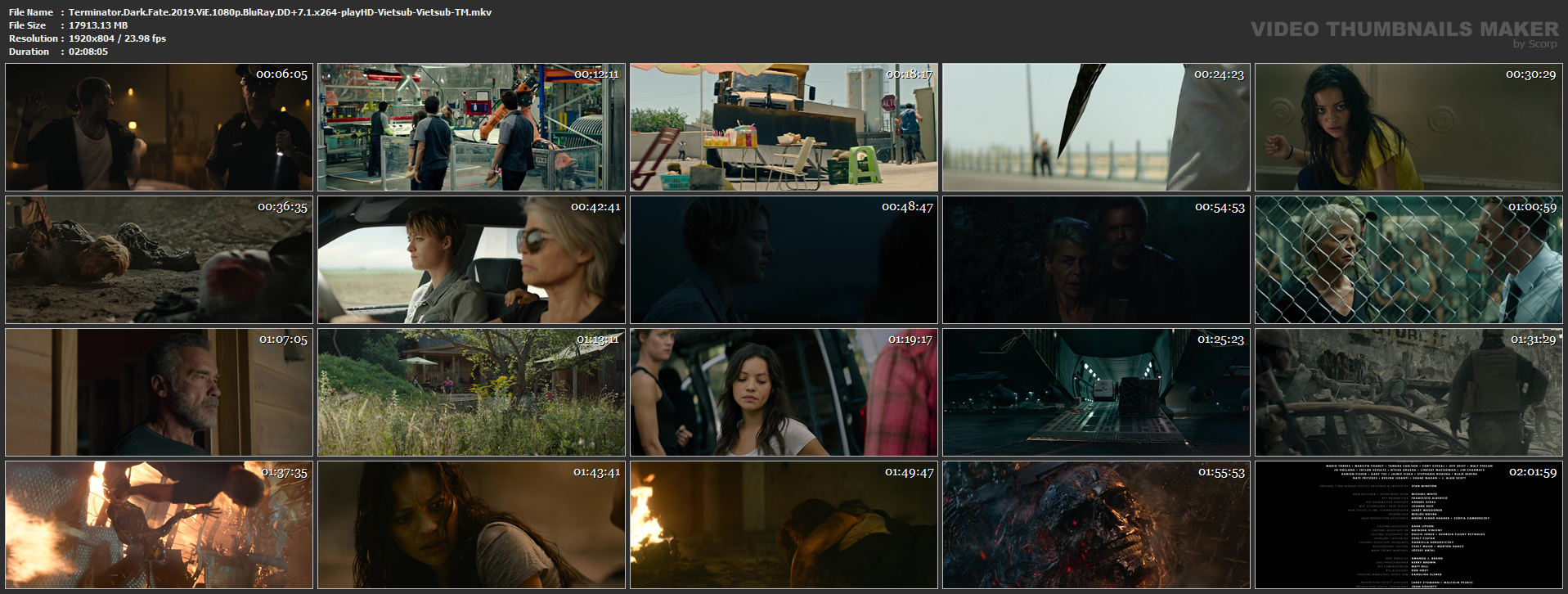The height and width of the screenshot is (594, 1568).
Task: Click the frame timestamped 00:24:23
Action: coord(1097,128)
